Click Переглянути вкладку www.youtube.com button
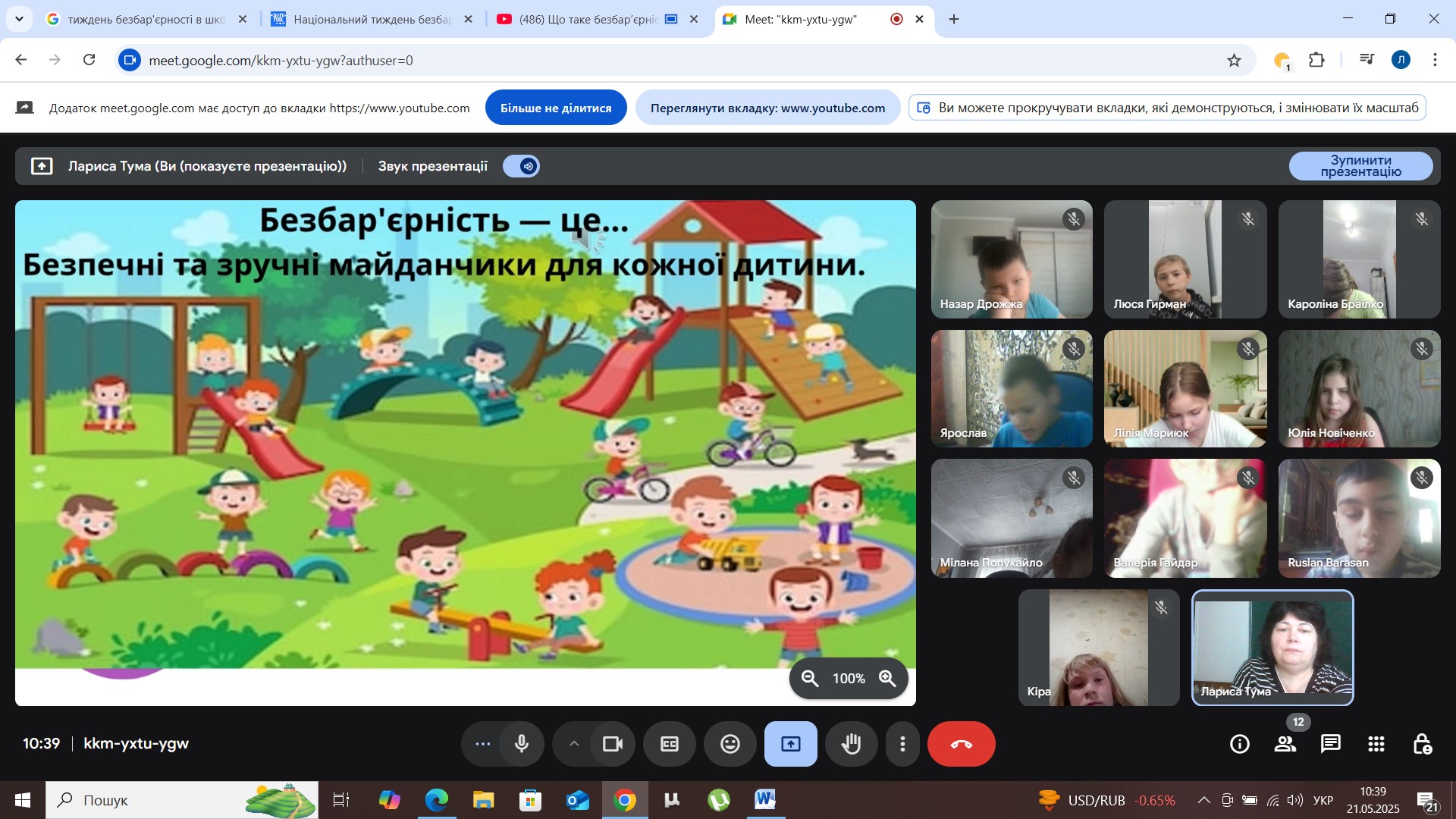 point(767,108)
